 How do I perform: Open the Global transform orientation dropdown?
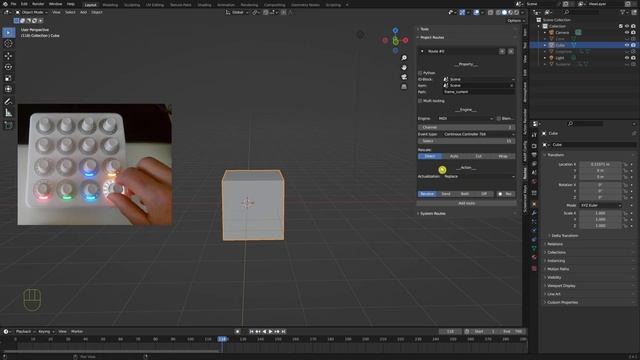pyautogui.click(x=237, y=12)
